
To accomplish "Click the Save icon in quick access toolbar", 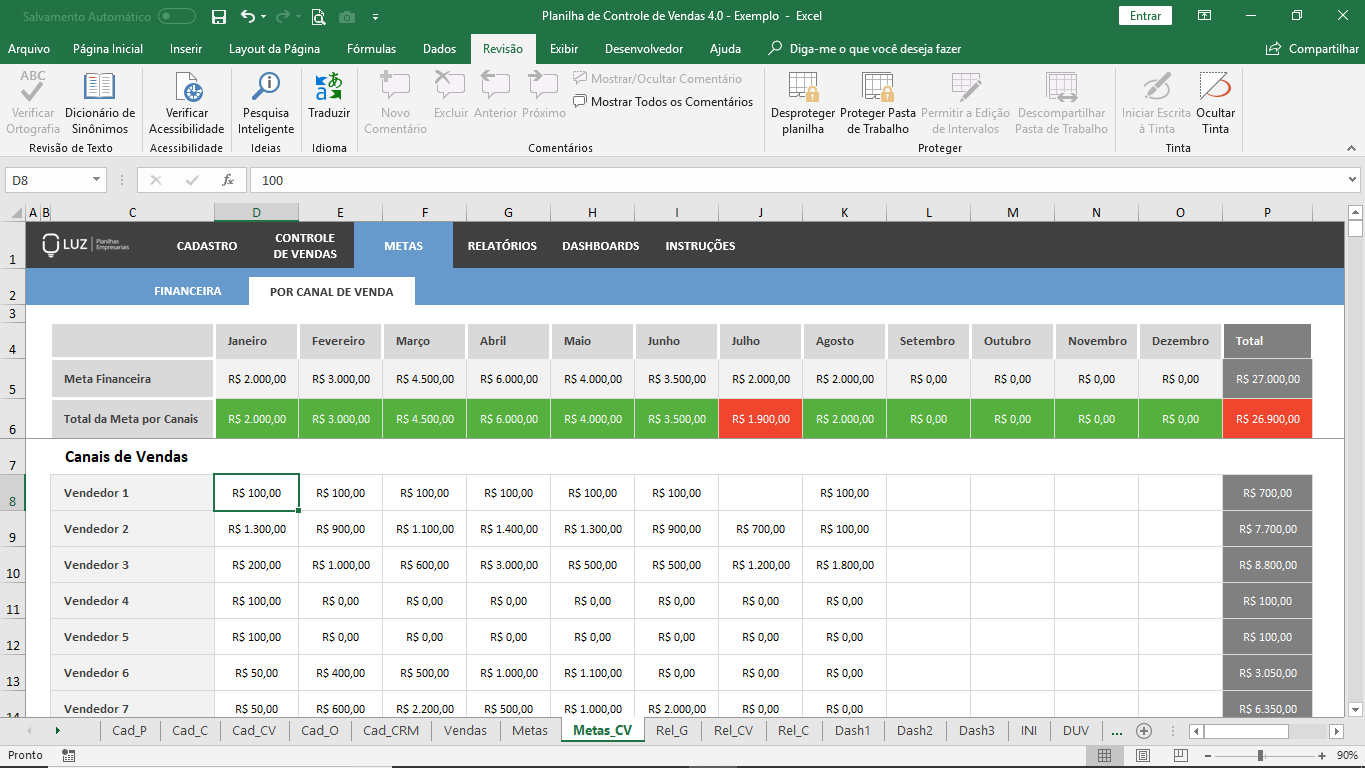I will coord(219,16).
